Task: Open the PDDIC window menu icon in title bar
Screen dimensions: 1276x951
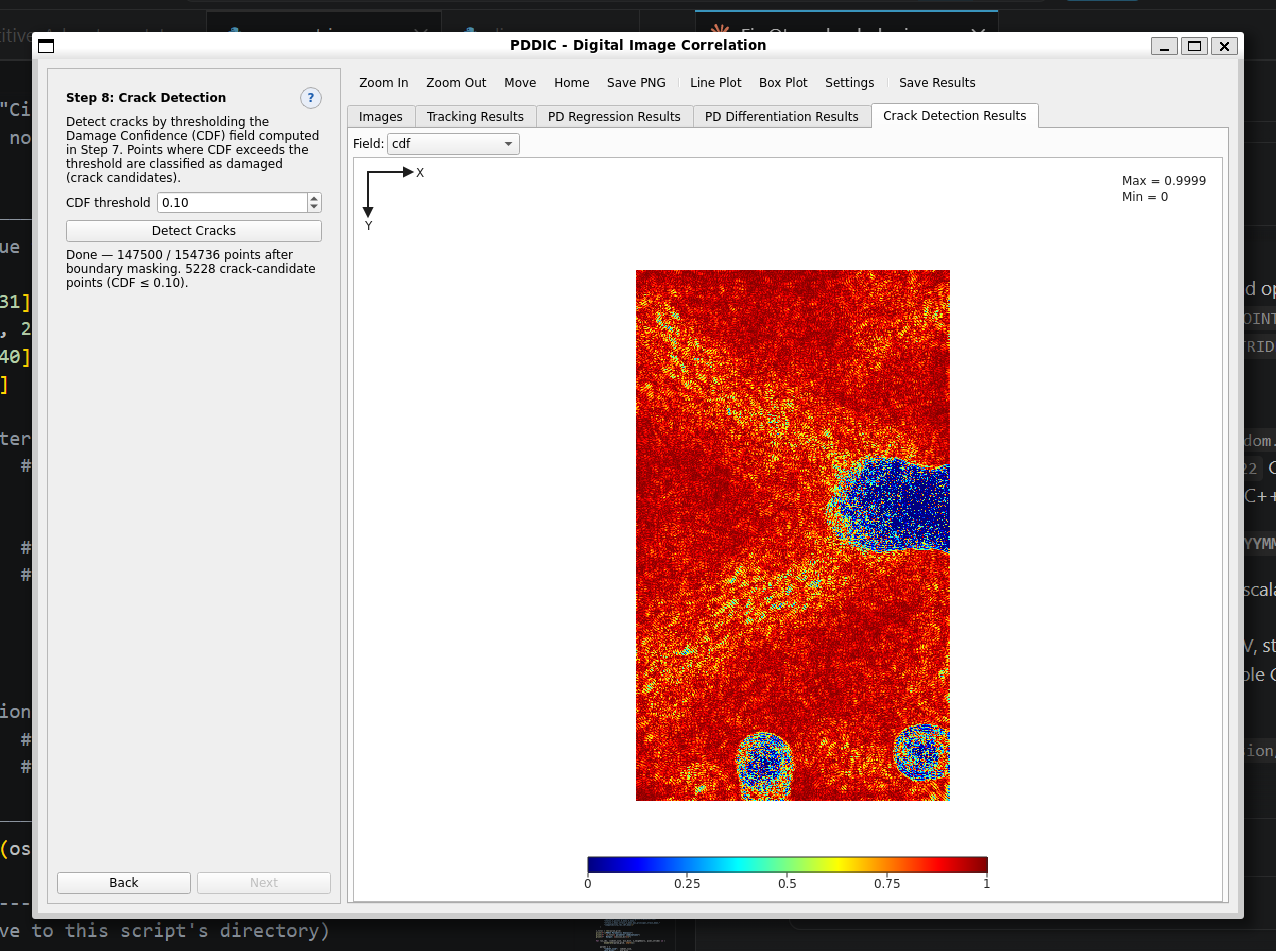Action: pos(46,46)
